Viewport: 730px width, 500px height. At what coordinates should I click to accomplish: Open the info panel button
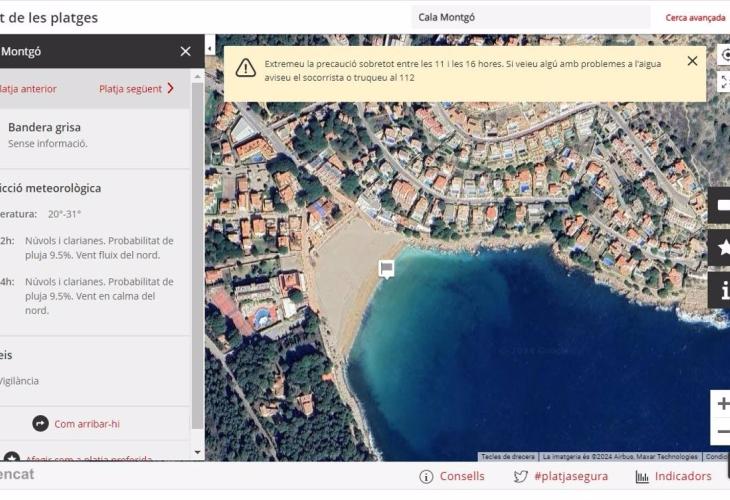(722, 290)
